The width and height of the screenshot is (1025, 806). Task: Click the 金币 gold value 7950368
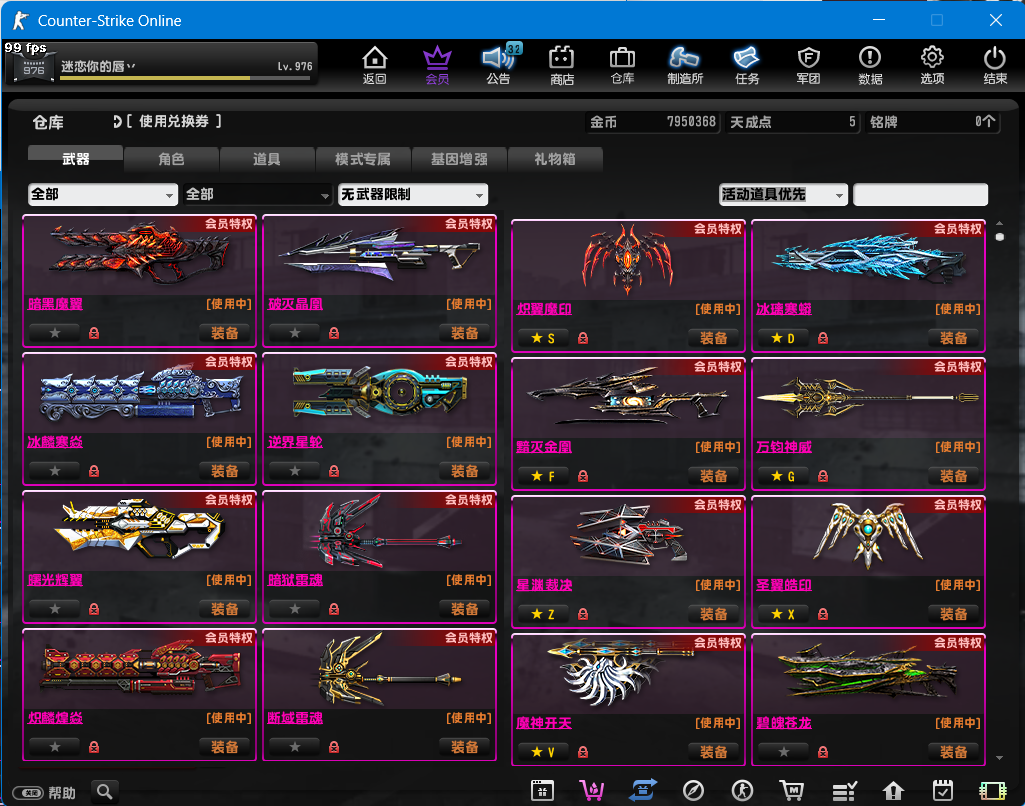691,122
